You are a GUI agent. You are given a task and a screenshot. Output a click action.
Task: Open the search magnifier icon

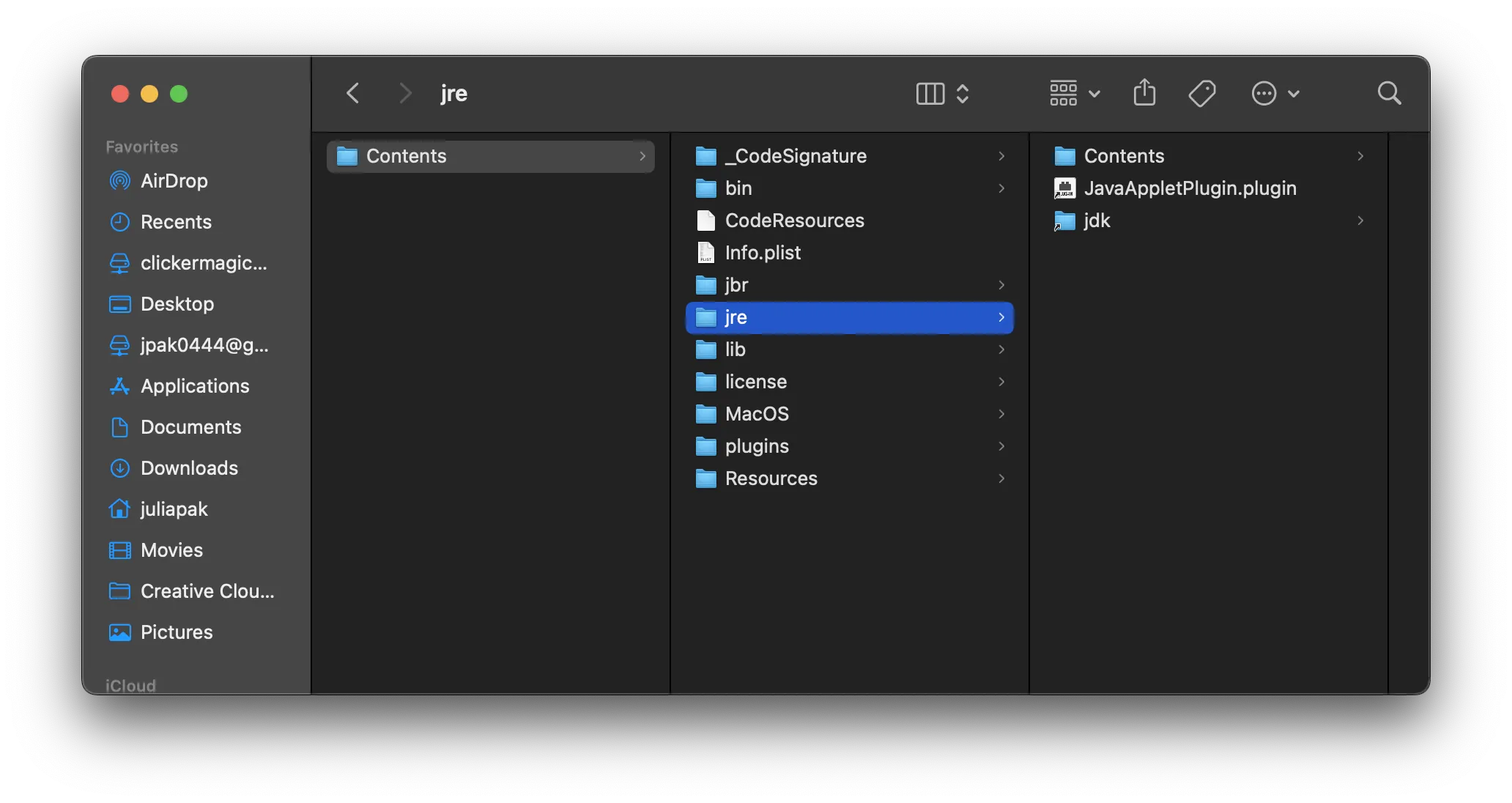1389,93
